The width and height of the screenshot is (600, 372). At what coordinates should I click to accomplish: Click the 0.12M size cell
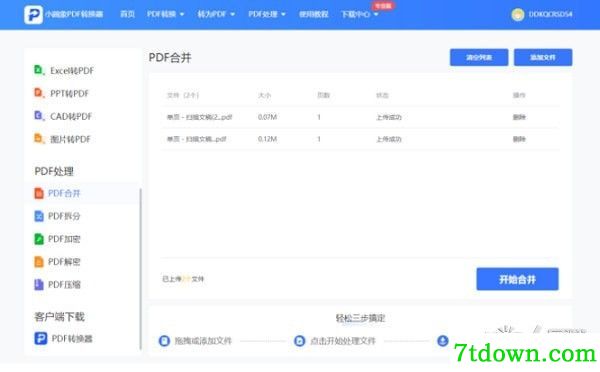click(267, 139)
